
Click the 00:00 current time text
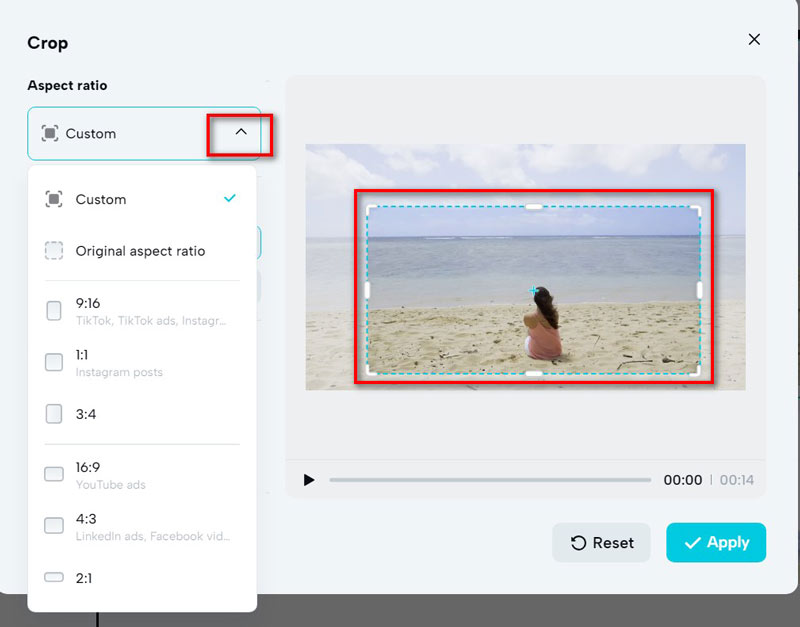683,480
